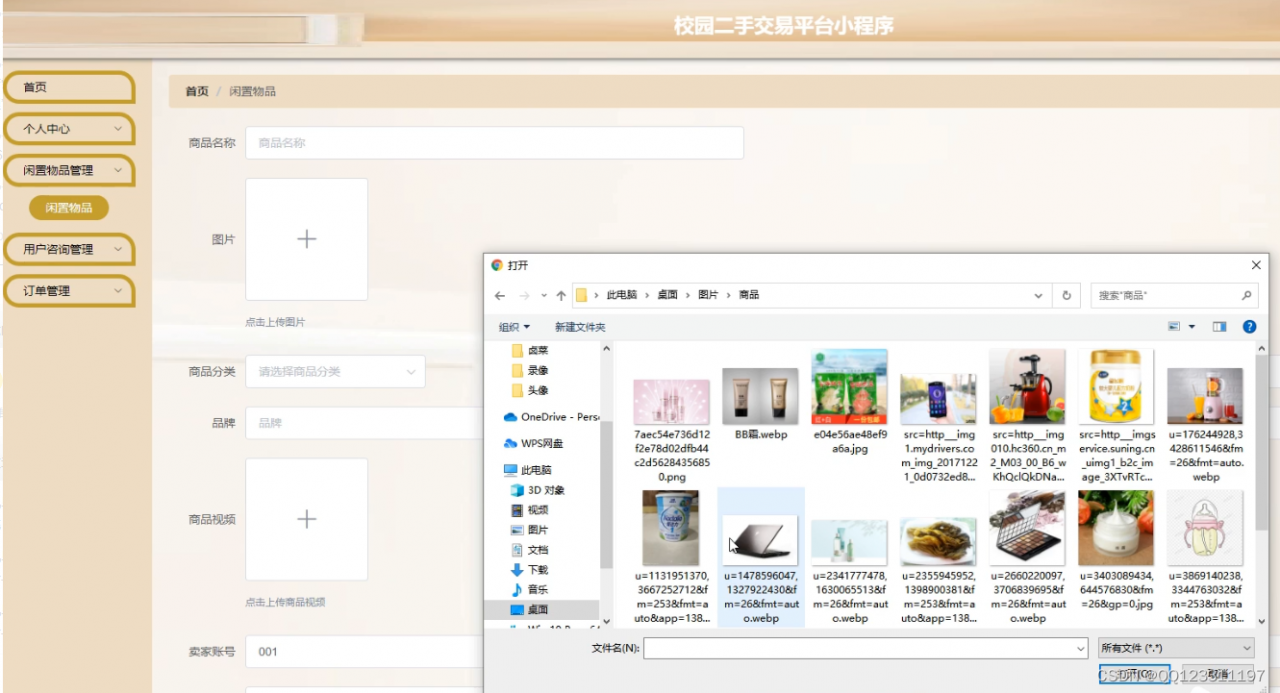Open the 闲置物品 submenu item
Screen dimensions: 1280x693
coord(69,208)
